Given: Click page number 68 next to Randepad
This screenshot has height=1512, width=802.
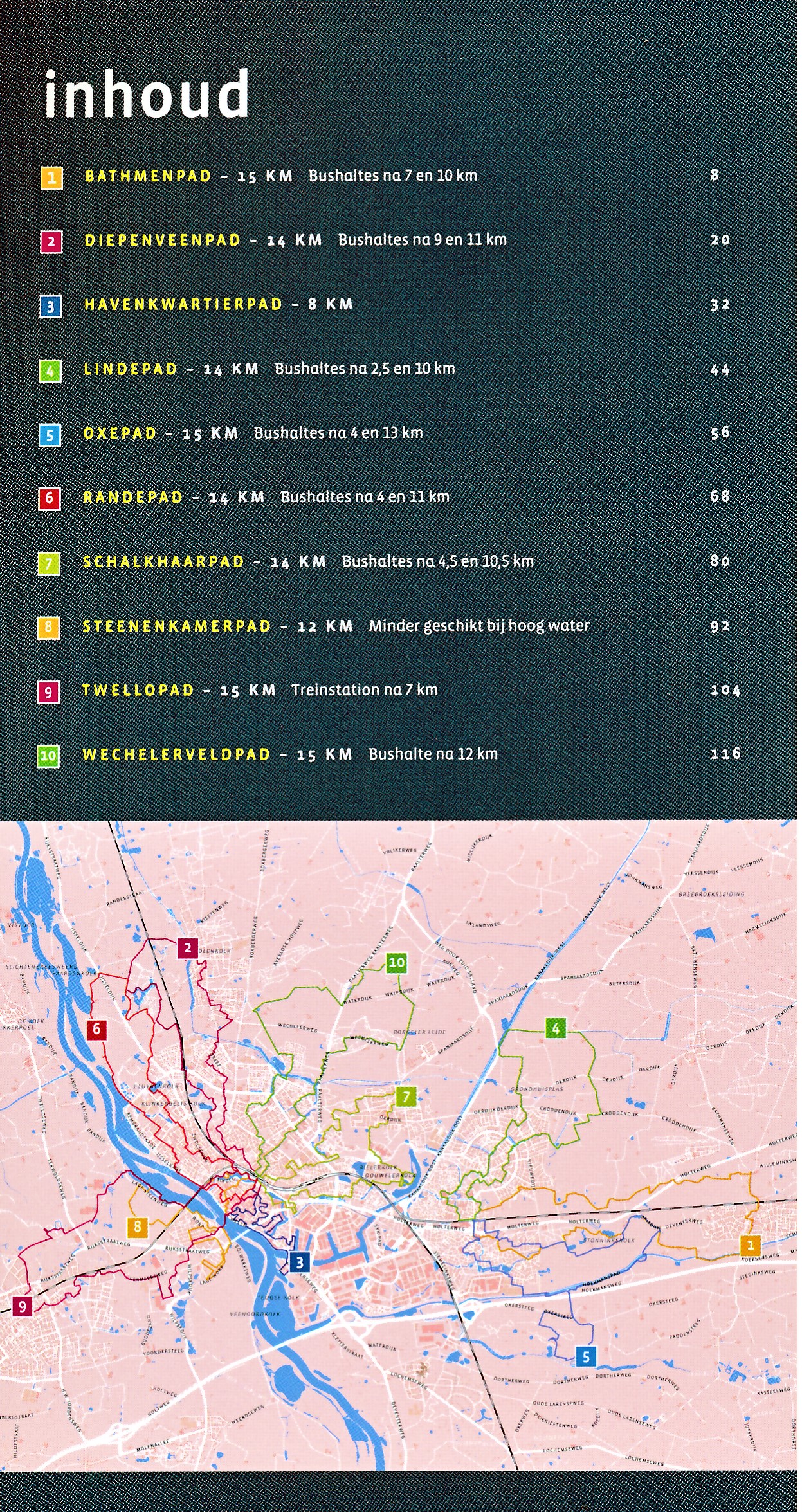Looking at the screenshot, I should click(720, 496).
